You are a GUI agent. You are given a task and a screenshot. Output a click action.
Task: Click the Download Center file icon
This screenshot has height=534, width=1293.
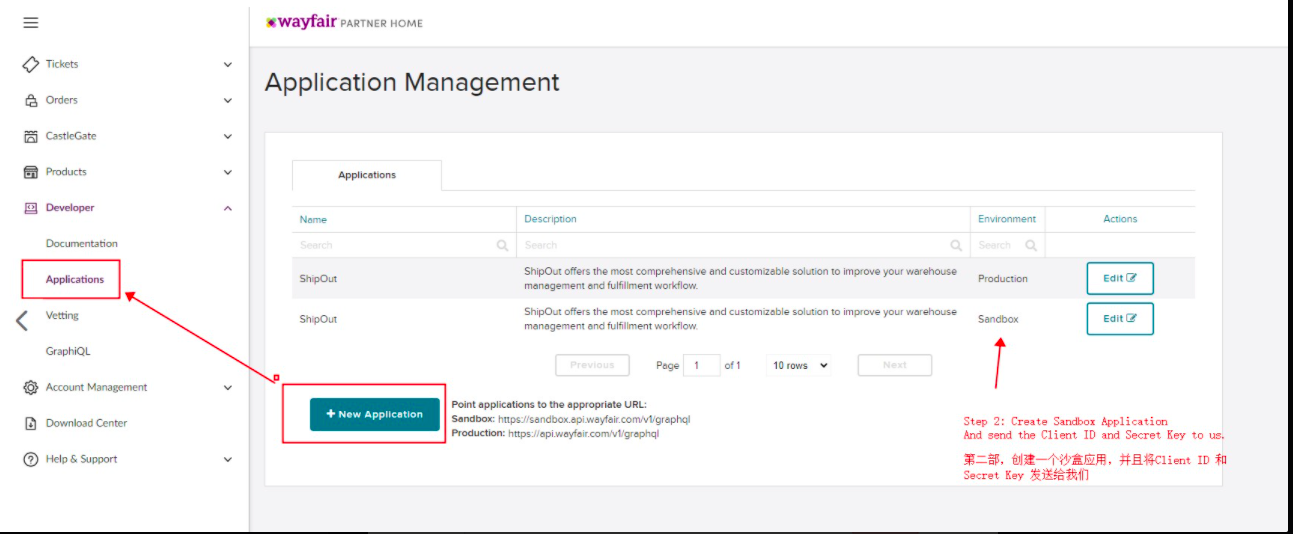(31, 423)
